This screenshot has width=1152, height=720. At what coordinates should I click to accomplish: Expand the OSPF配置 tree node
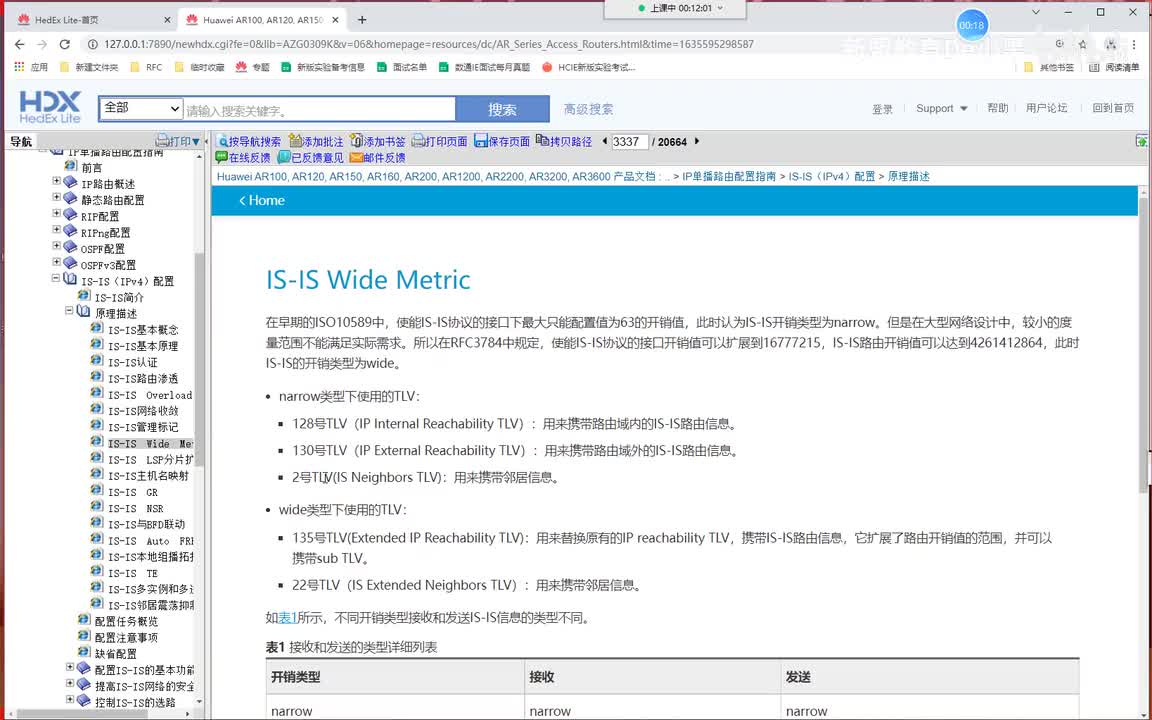[57, 245]
